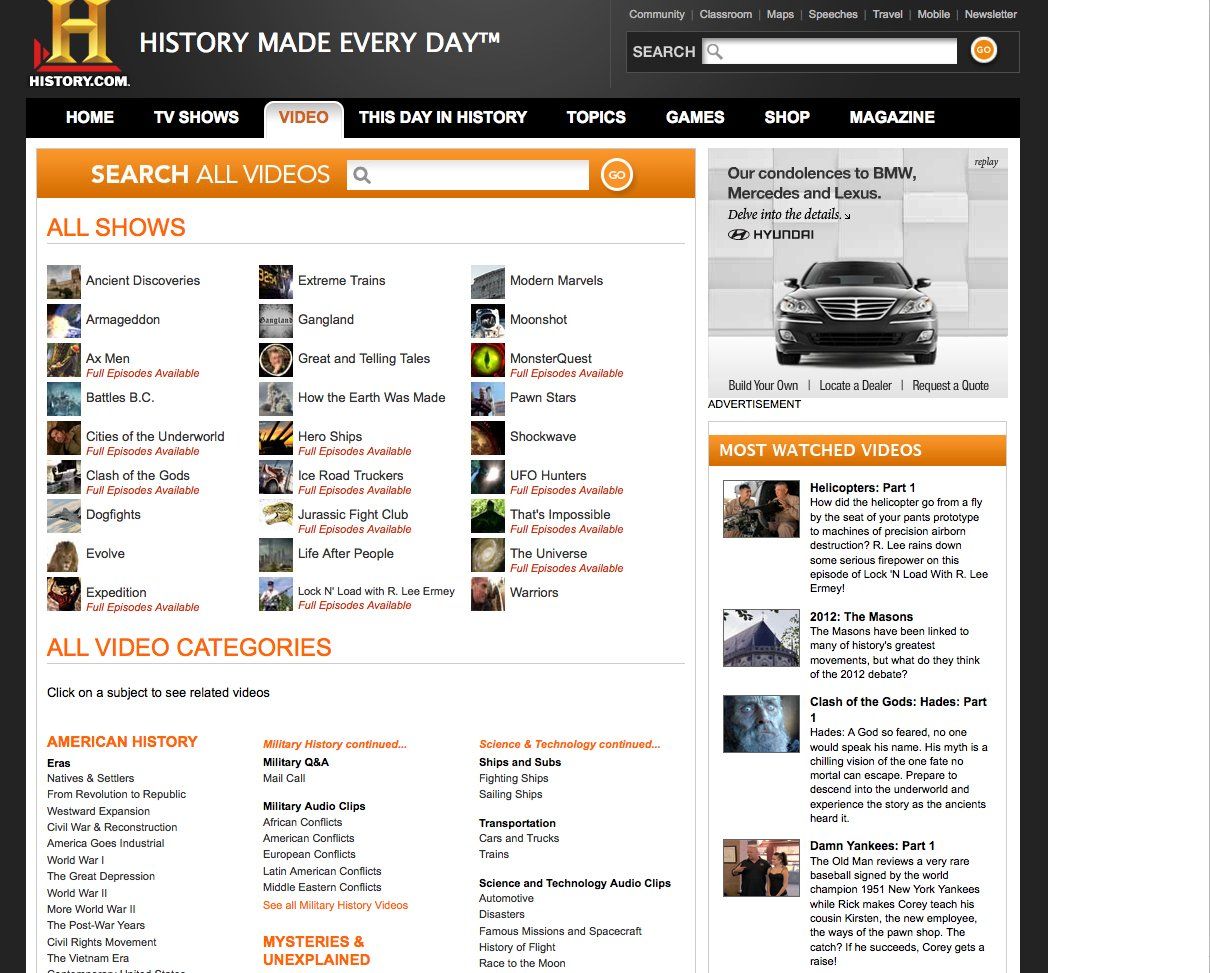
Task: Open the Cars and Trucks link
Action: (x=519, y=838)
